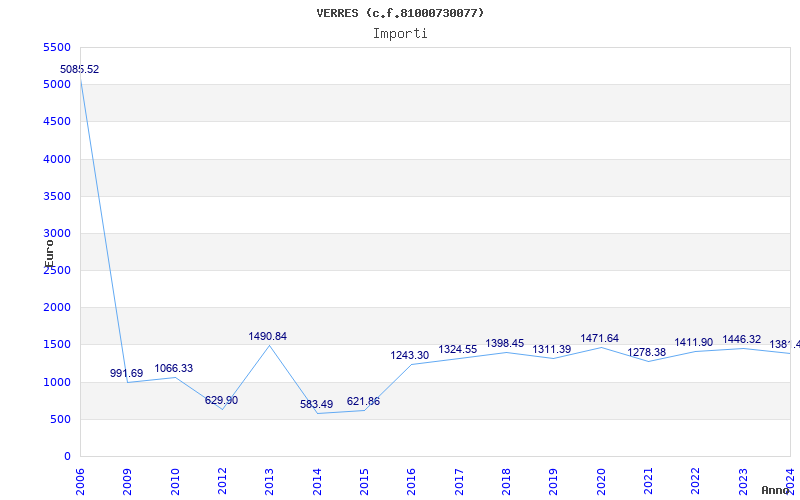800x500 pixels.
Task: Click the data label 583.49
Action: click(316, 405)
